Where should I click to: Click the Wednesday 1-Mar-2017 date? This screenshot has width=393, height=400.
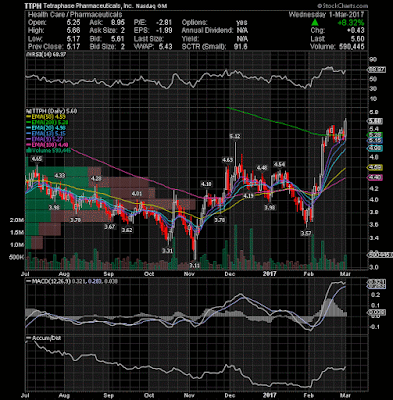(x=326, y=14)
